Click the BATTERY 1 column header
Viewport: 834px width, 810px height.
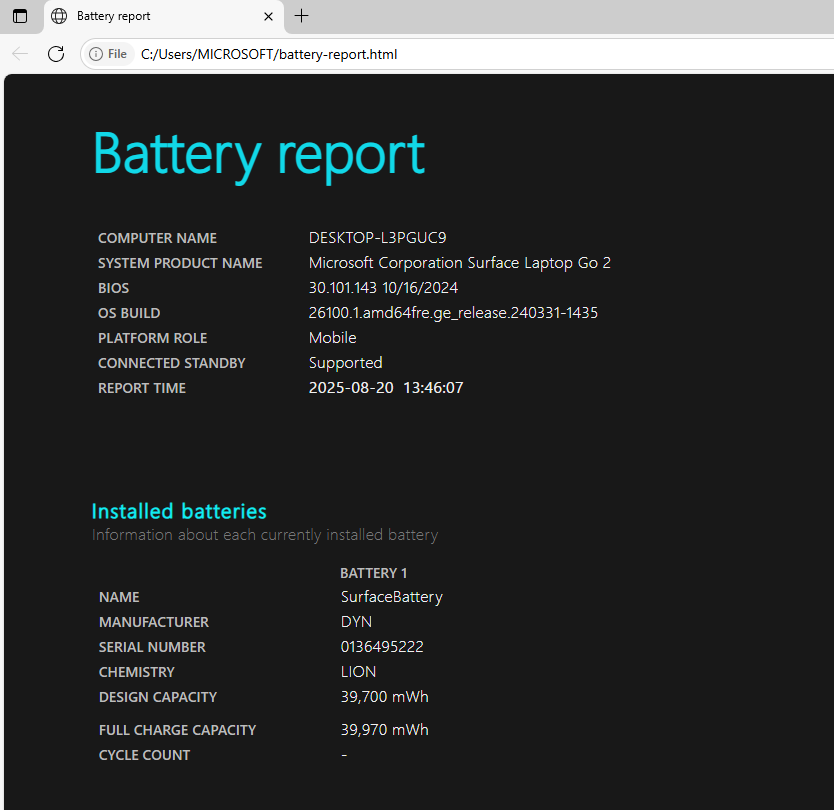[374, 573]
